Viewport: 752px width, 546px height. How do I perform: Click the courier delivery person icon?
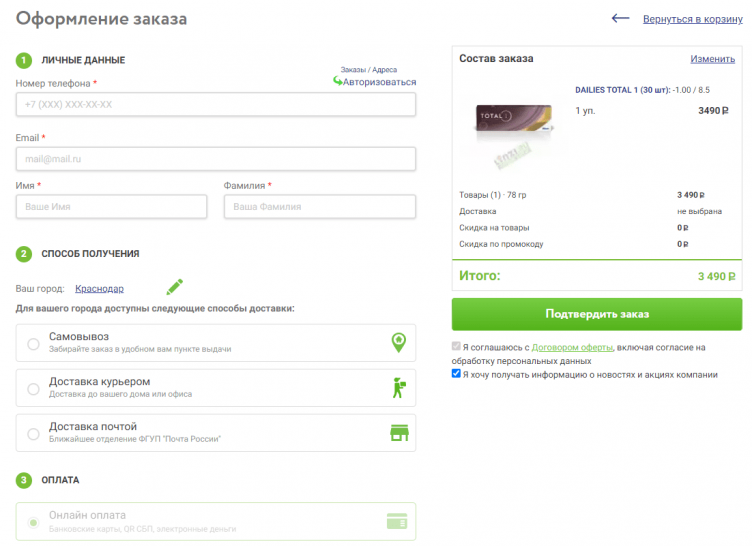tap(399, 388)
